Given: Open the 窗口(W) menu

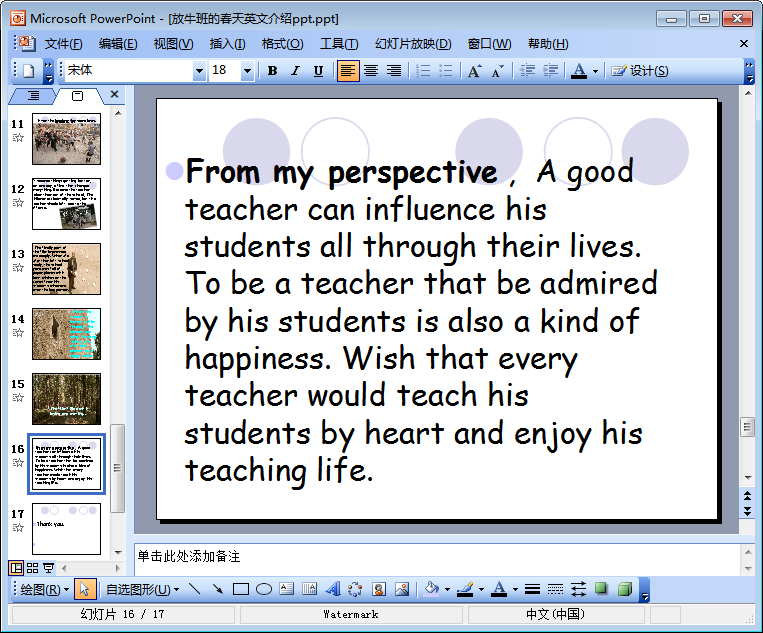Looking at the screenshot, I should point(490,44).
